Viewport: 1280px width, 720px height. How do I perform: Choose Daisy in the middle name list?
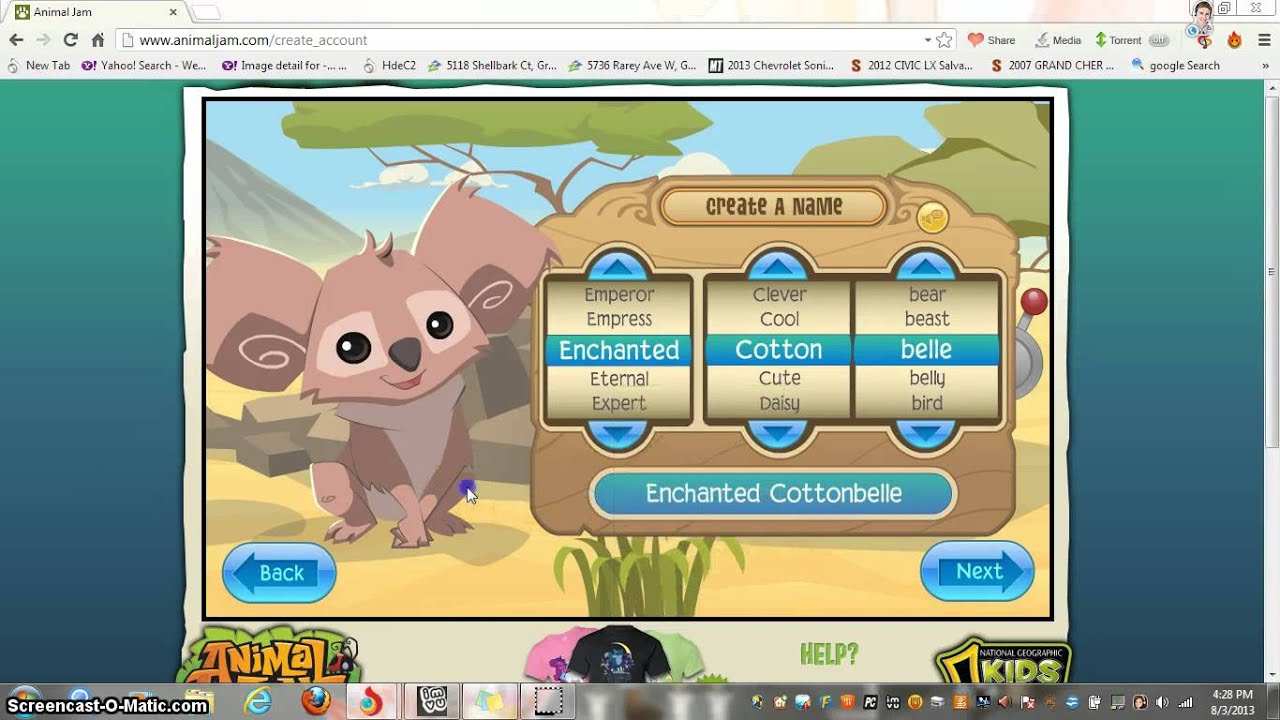click(x=779, y=403)
